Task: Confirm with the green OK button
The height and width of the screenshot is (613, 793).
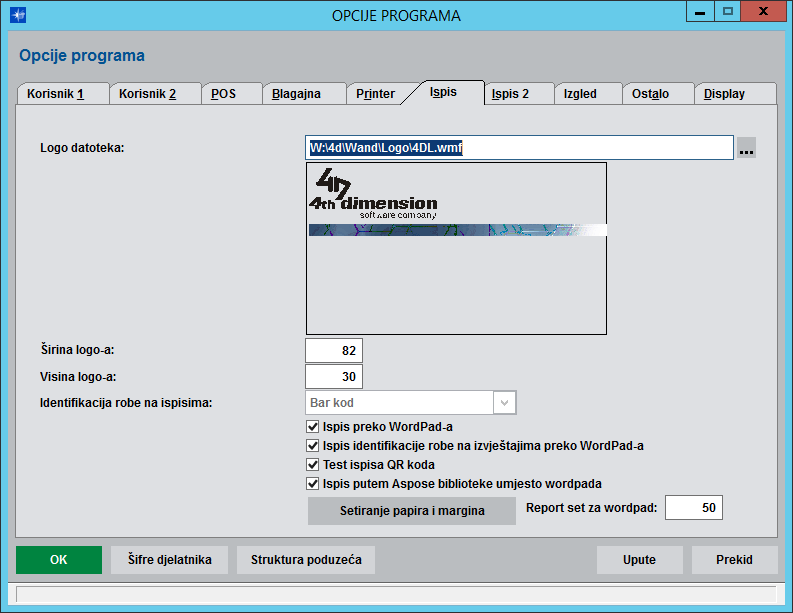Action: 59,560
